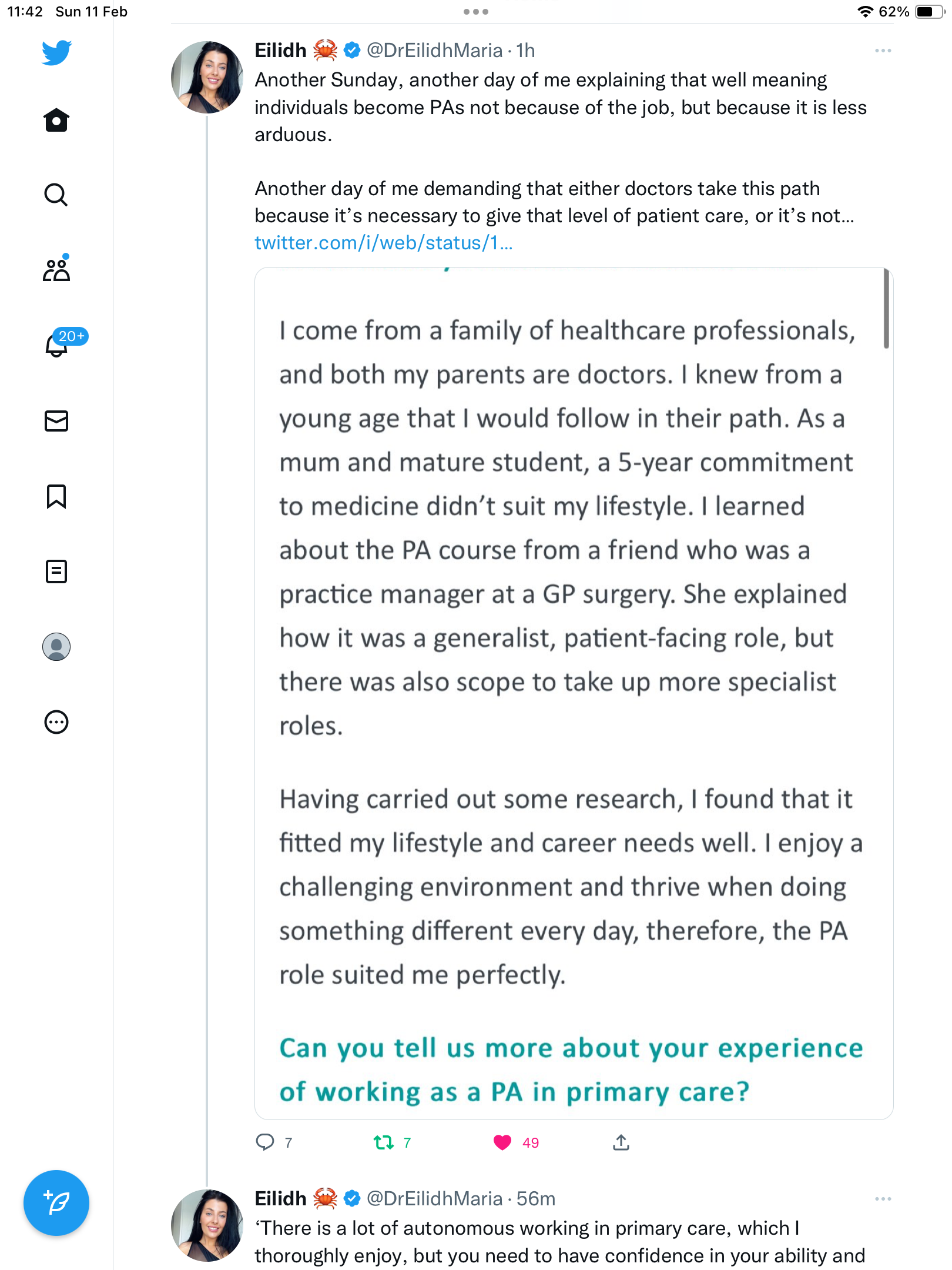Screen dimensions: 952x1270
Task: Open the @DrEilidhMaria handle on first tweet
Action: pyautogui.click(x=434, y=51)
